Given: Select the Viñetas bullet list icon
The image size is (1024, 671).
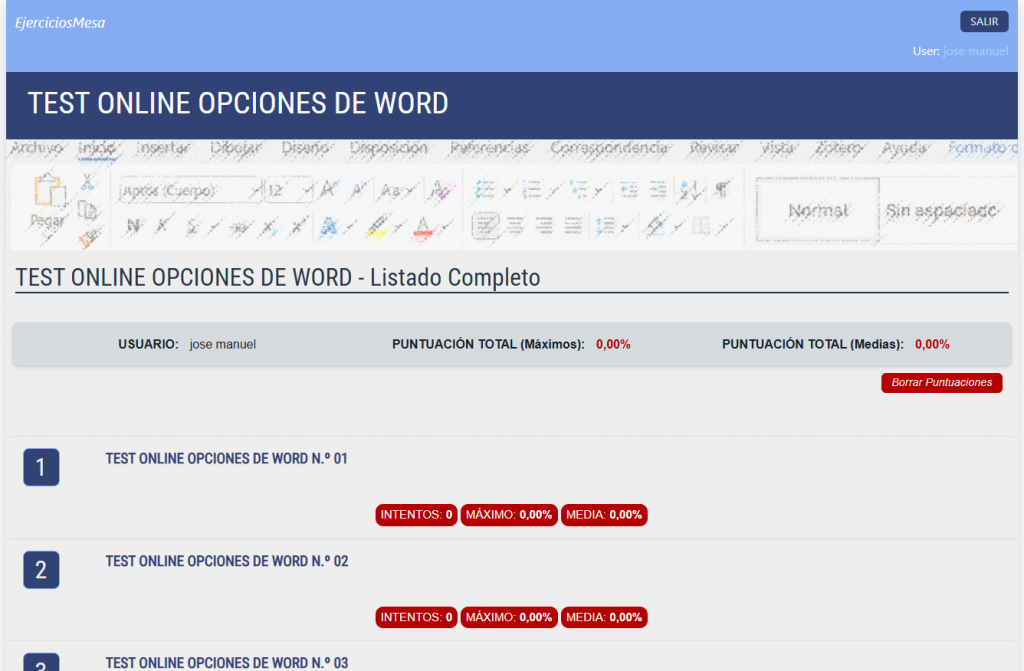Looking at the screenshot, I should click(x=483, y=188).
